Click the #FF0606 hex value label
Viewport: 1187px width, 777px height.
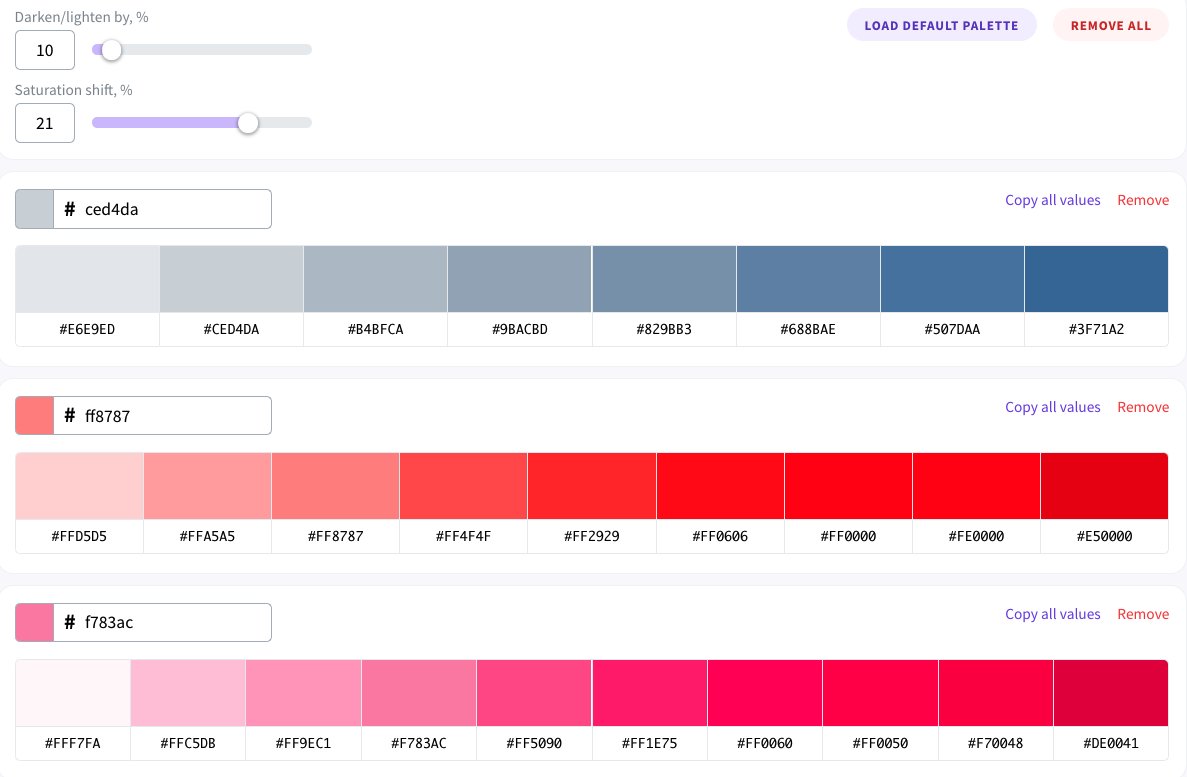pyautogui.click(x=720, y=536)
